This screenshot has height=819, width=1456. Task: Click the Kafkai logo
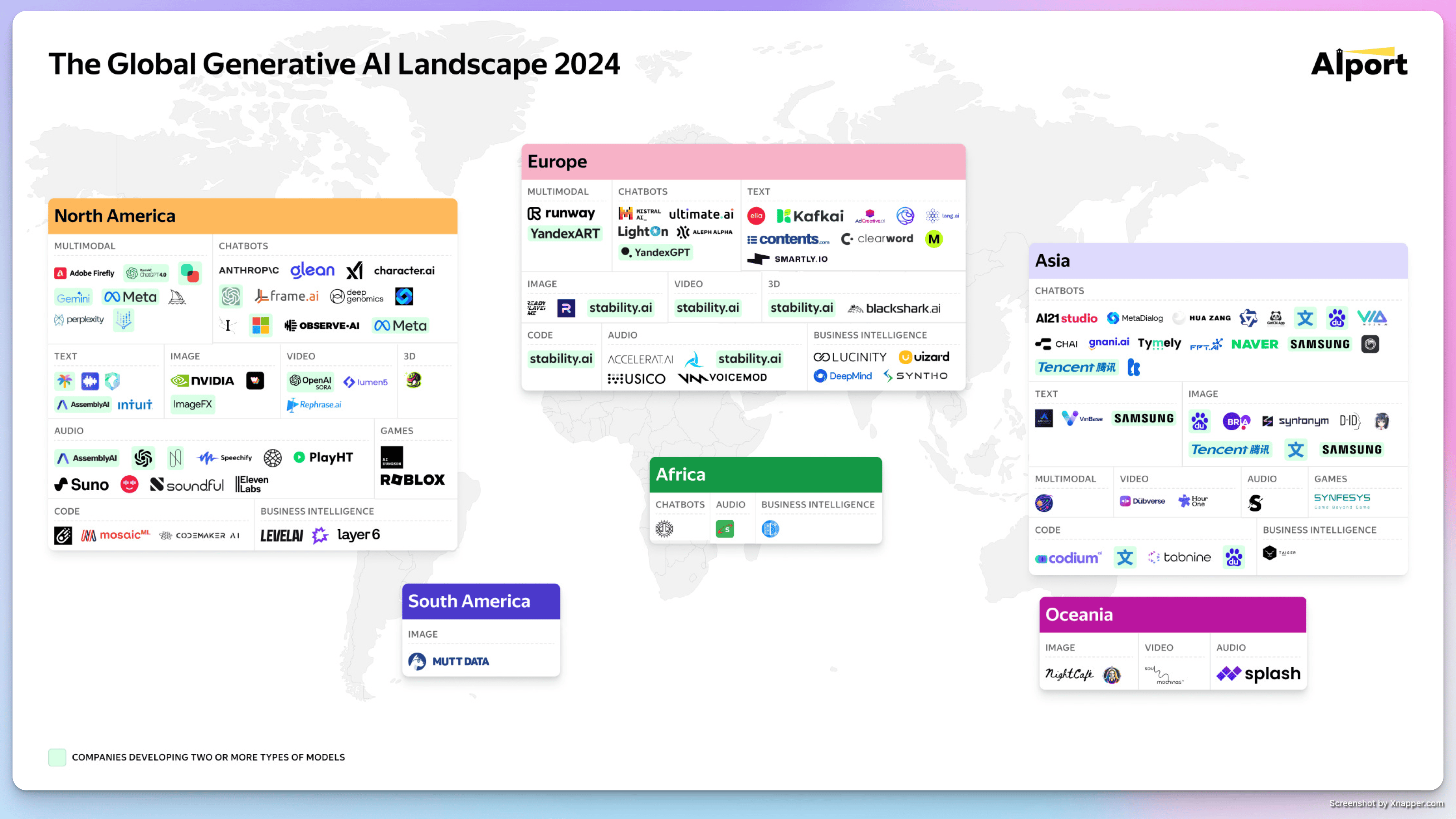click(810, 216)
